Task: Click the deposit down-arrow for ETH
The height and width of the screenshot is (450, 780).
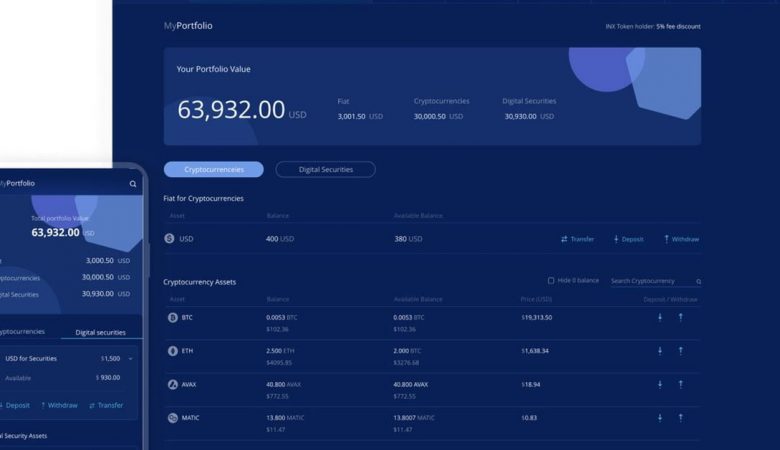Action: 660,351
